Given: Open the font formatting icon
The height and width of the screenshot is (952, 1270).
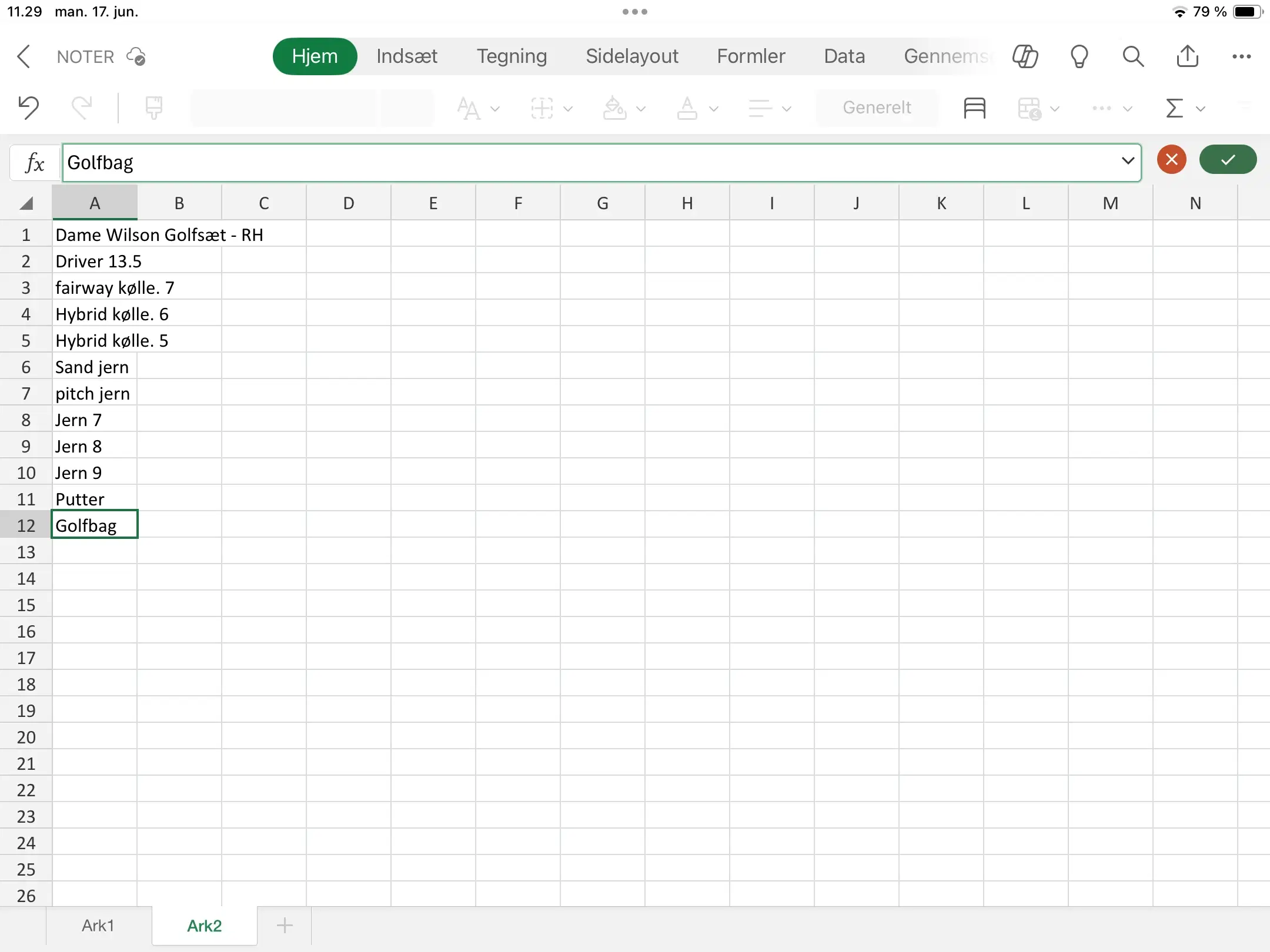Looking at the screenshot, I should click(469, 108).
